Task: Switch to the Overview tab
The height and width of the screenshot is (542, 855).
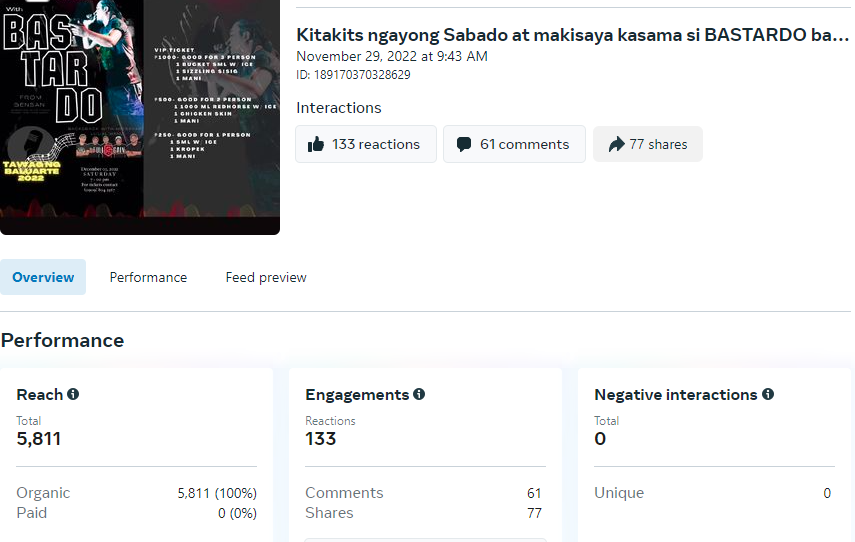Action: (x=43, y=277)
